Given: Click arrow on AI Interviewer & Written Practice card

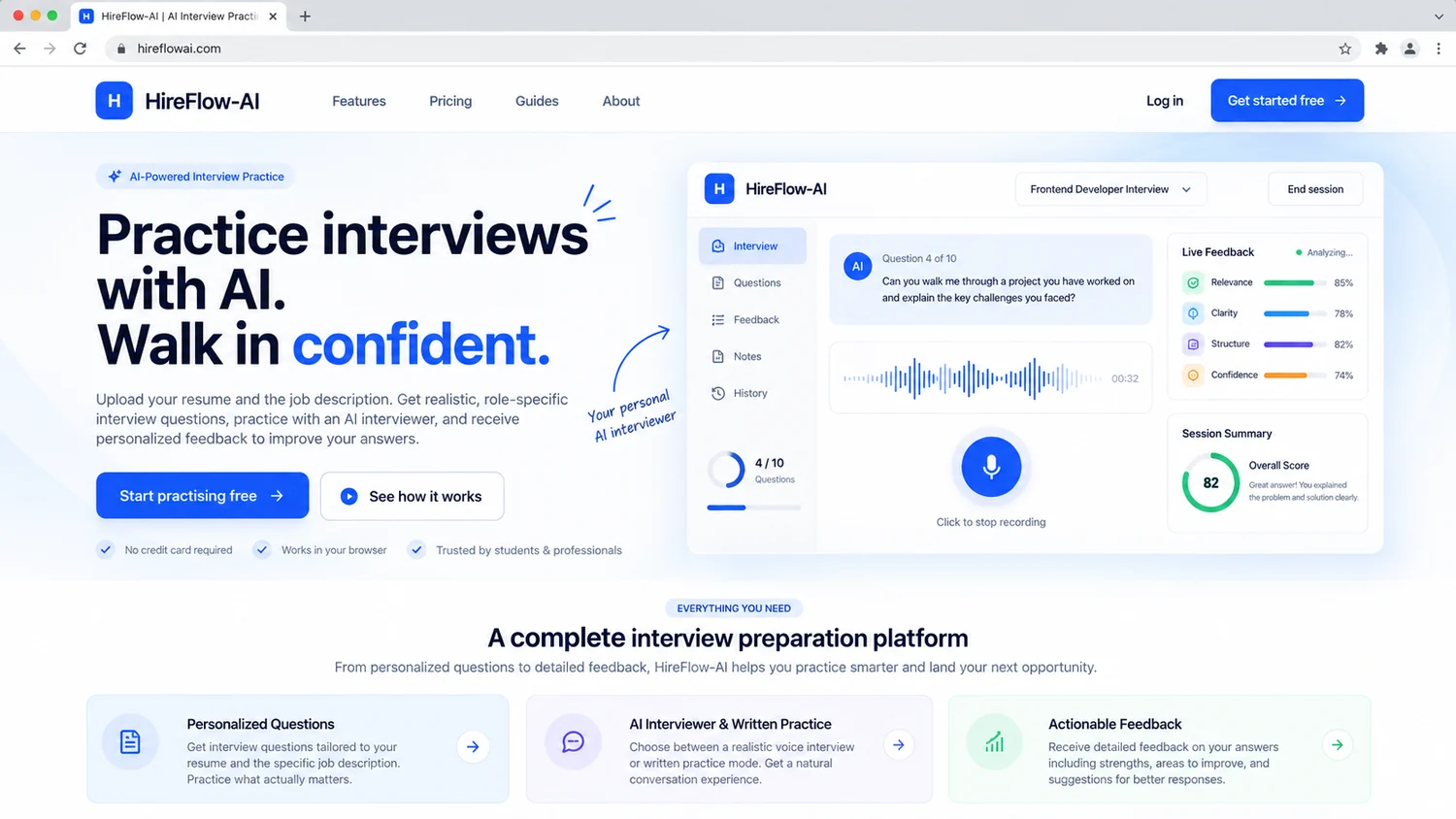Looking at the screenshot, I should [x=899, y=745].
